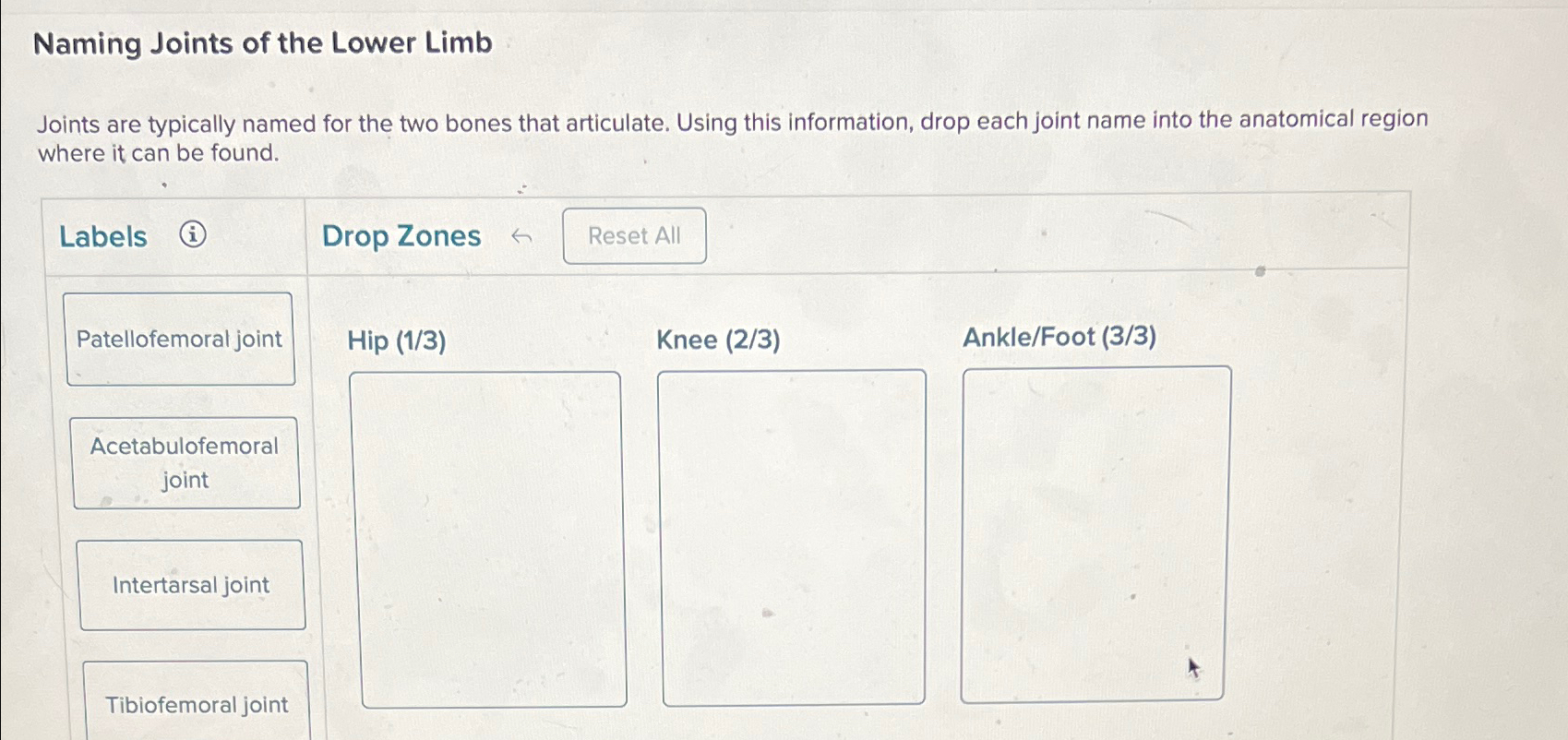This screenshot has width=1568, height=740.
Task: Click the Naming Joints of the Lower Limb title
Action: (x=261, y=43)
